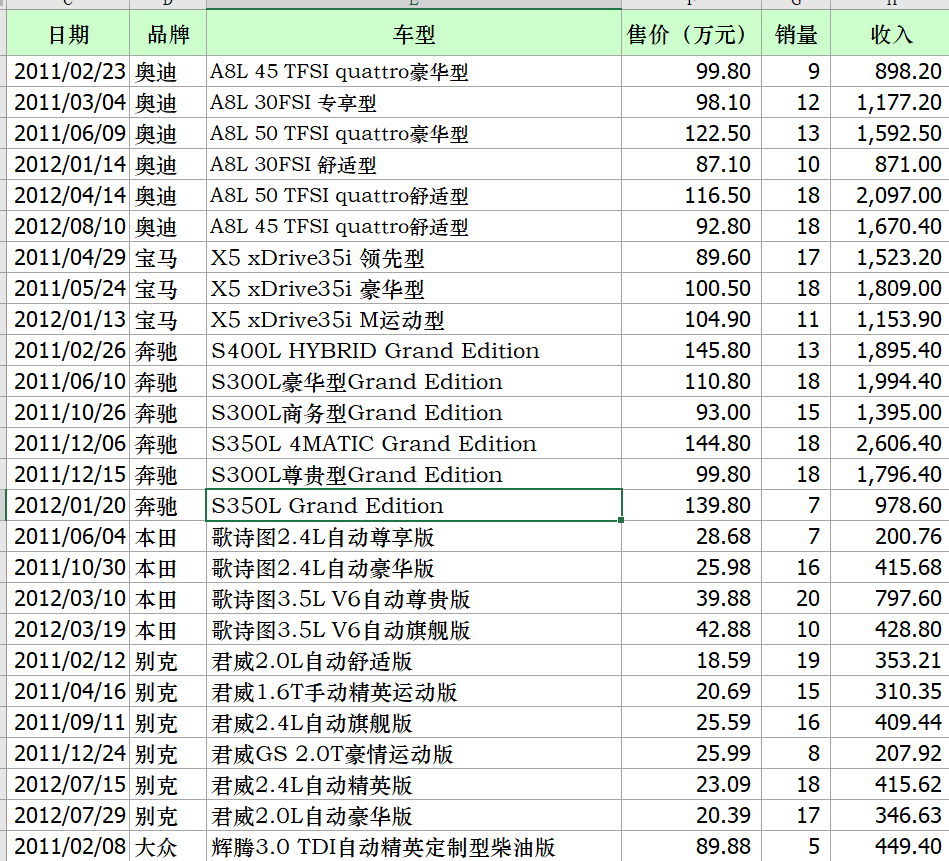Click cell S300L商务型Grand Edition
The width and height of the screenshot is (949, 861).
pos(413,413)
